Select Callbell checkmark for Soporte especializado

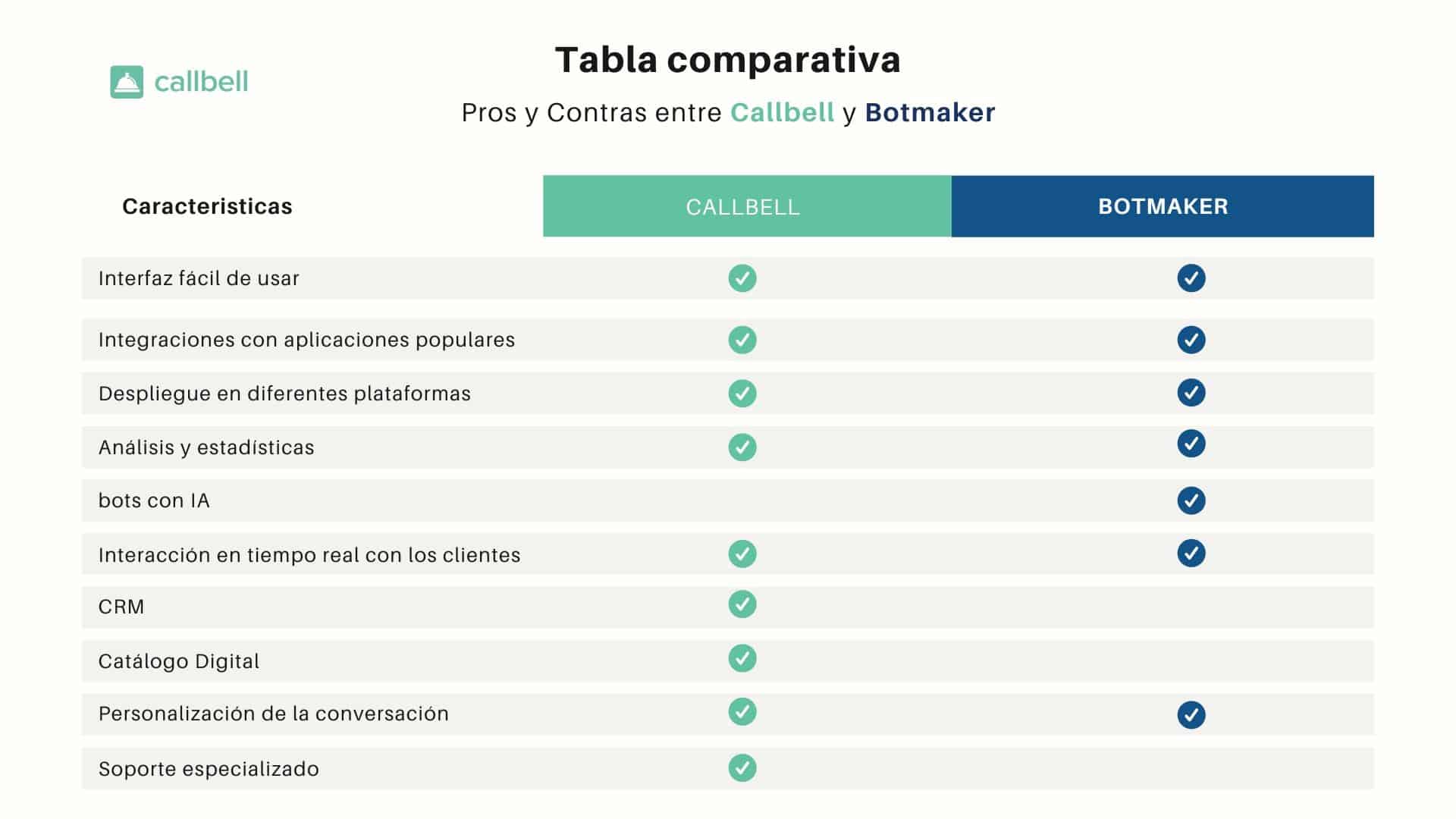742,767
